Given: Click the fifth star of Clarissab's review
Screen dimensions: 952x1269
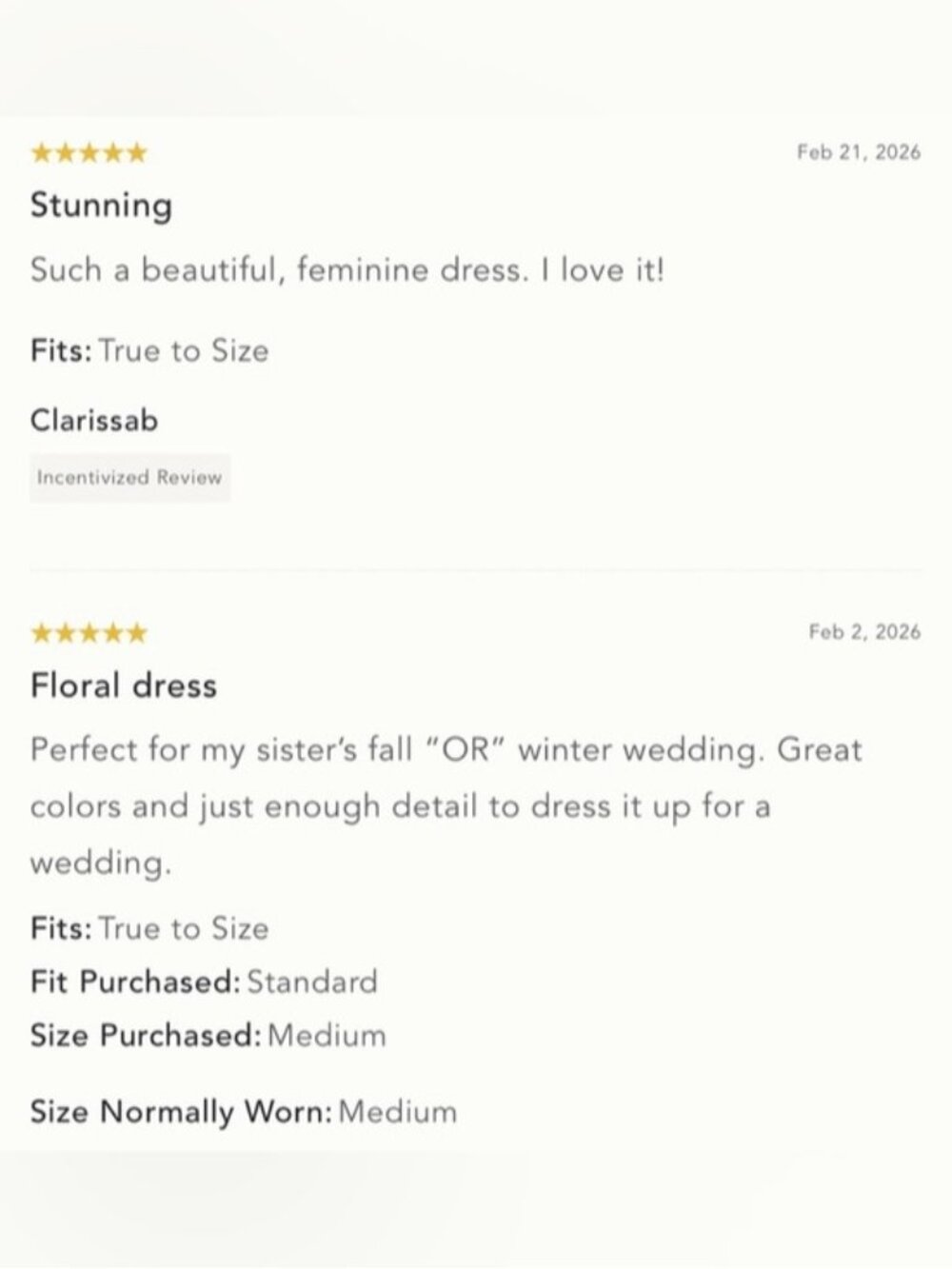Looking at the screenshot, I should click(137, 152).
